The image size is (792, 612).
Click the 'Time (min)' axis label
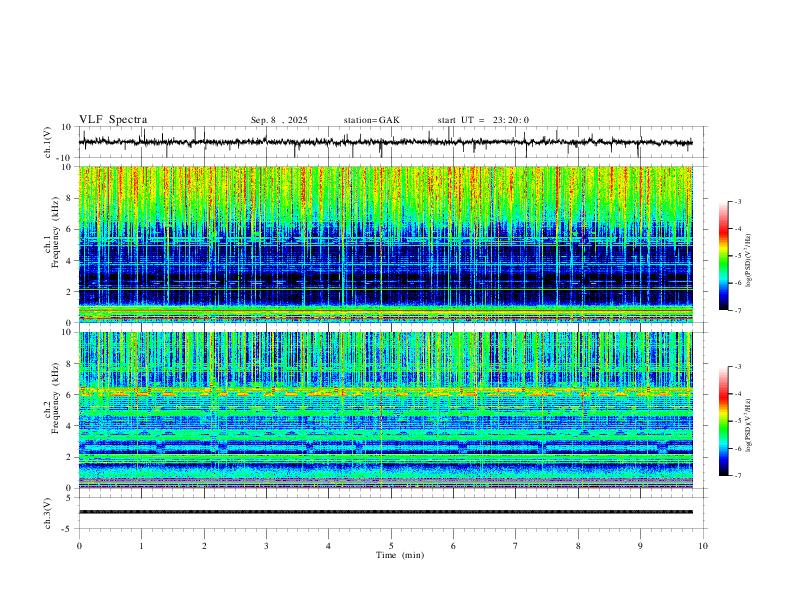coord(400,555)
